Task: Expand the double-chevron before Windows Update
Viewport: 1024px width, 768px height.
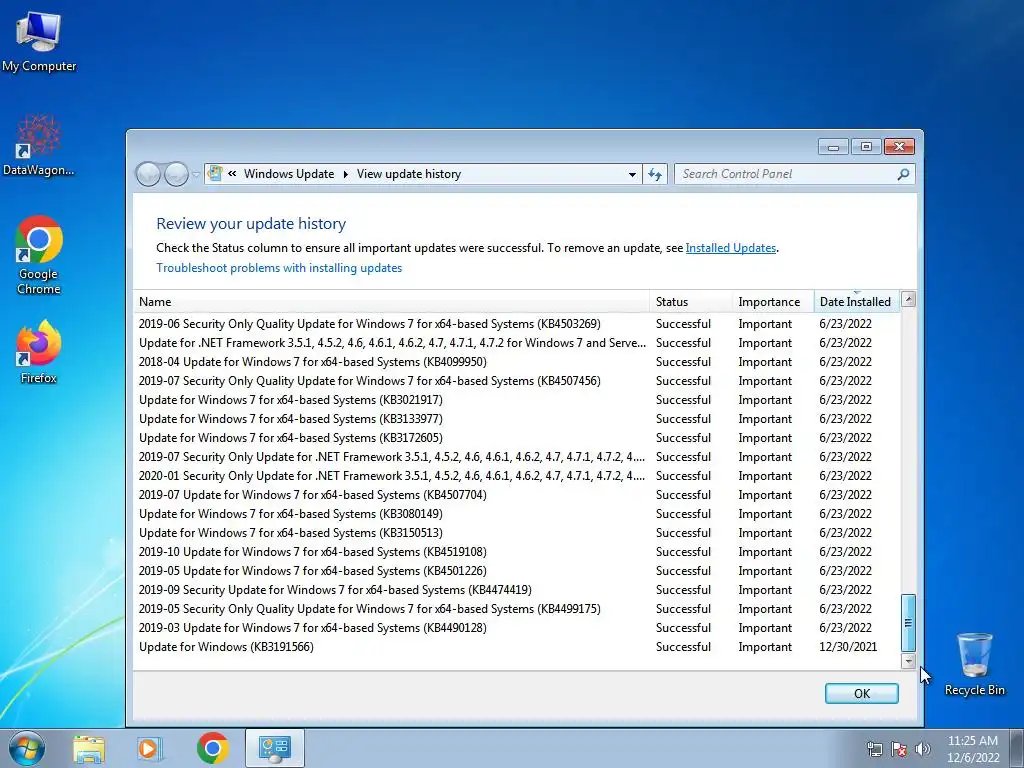Action: [232, 174]
